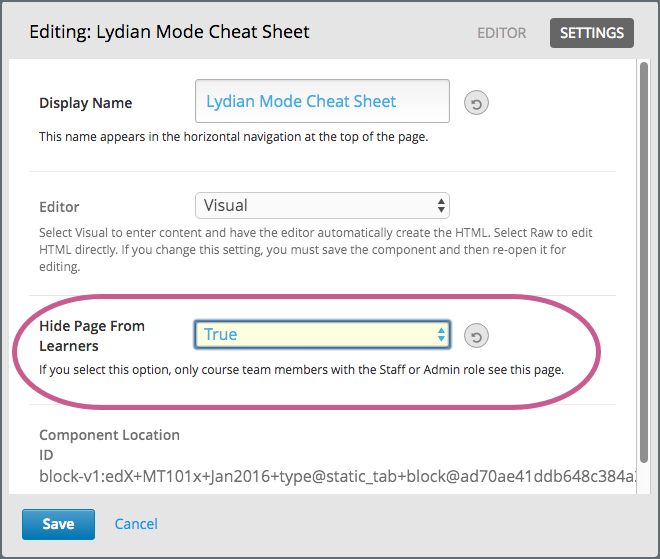Image resolution: width=660 pixels, height=559 pixels.
Task: Open the Editor dropdown showing Visual
Action: tap(322, 206)
